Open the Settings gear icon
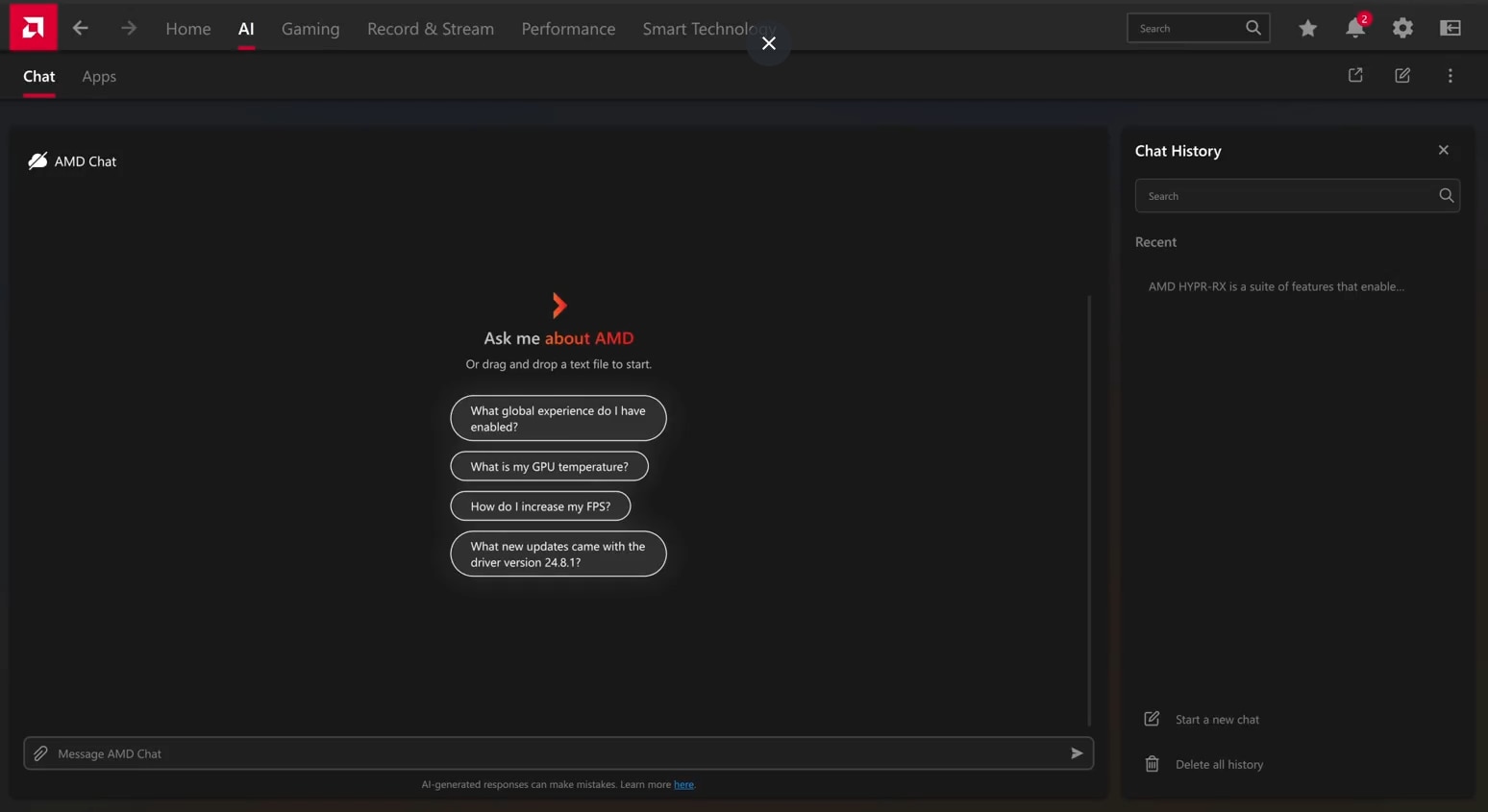The width and height of the screenshot is (1488, 812). 1402,28
